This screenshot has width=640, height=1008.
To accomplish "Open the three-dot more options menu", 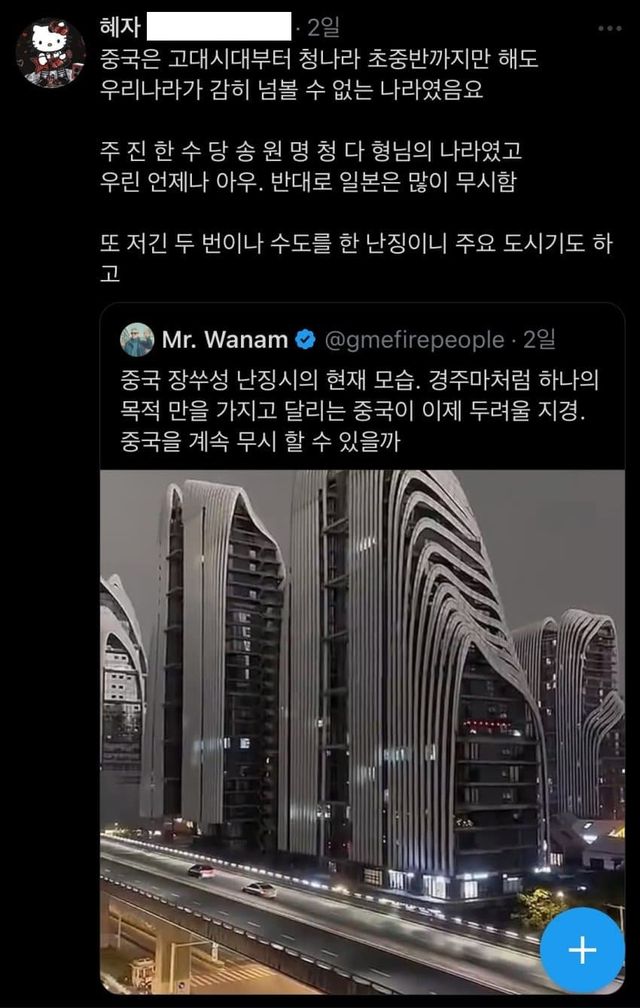I will 609,29.
